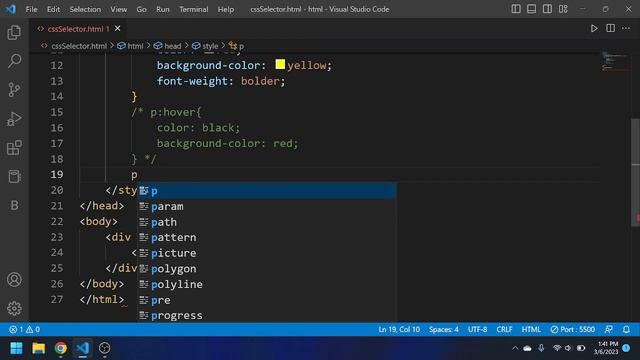Open the Run menu

point(162,9)
